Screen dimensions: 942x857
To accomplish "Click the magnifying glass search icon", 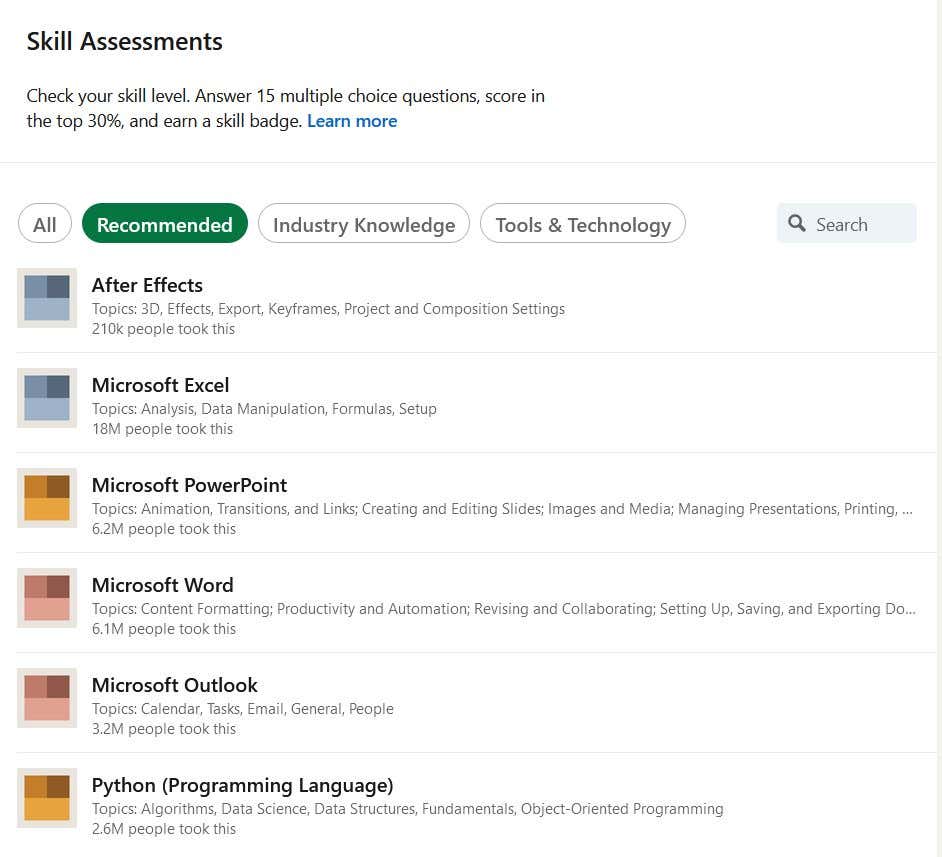I will point(796,224).
